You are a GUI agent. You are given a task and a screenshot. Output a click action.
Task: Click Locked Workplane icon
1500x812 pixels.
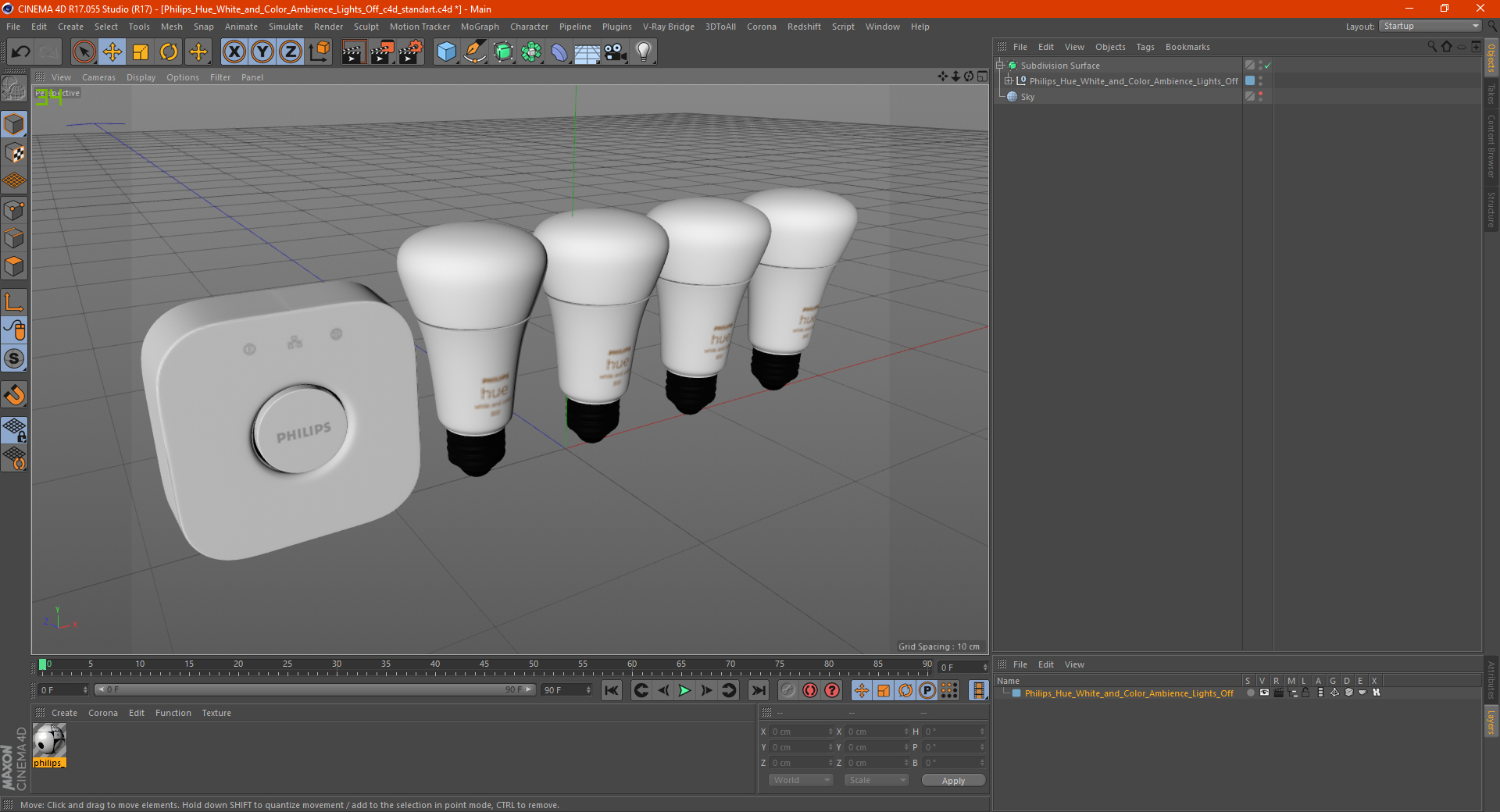[x=14, y=429]
